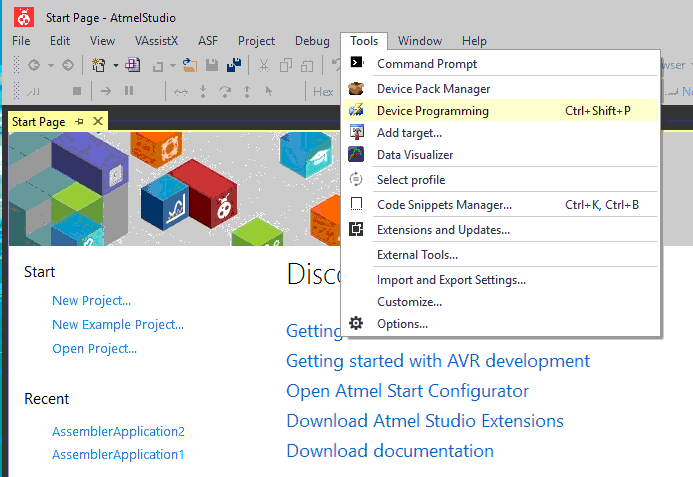Close the open Tools menu
The height and width of the screenshot is (477, 693).
point(364,41)
